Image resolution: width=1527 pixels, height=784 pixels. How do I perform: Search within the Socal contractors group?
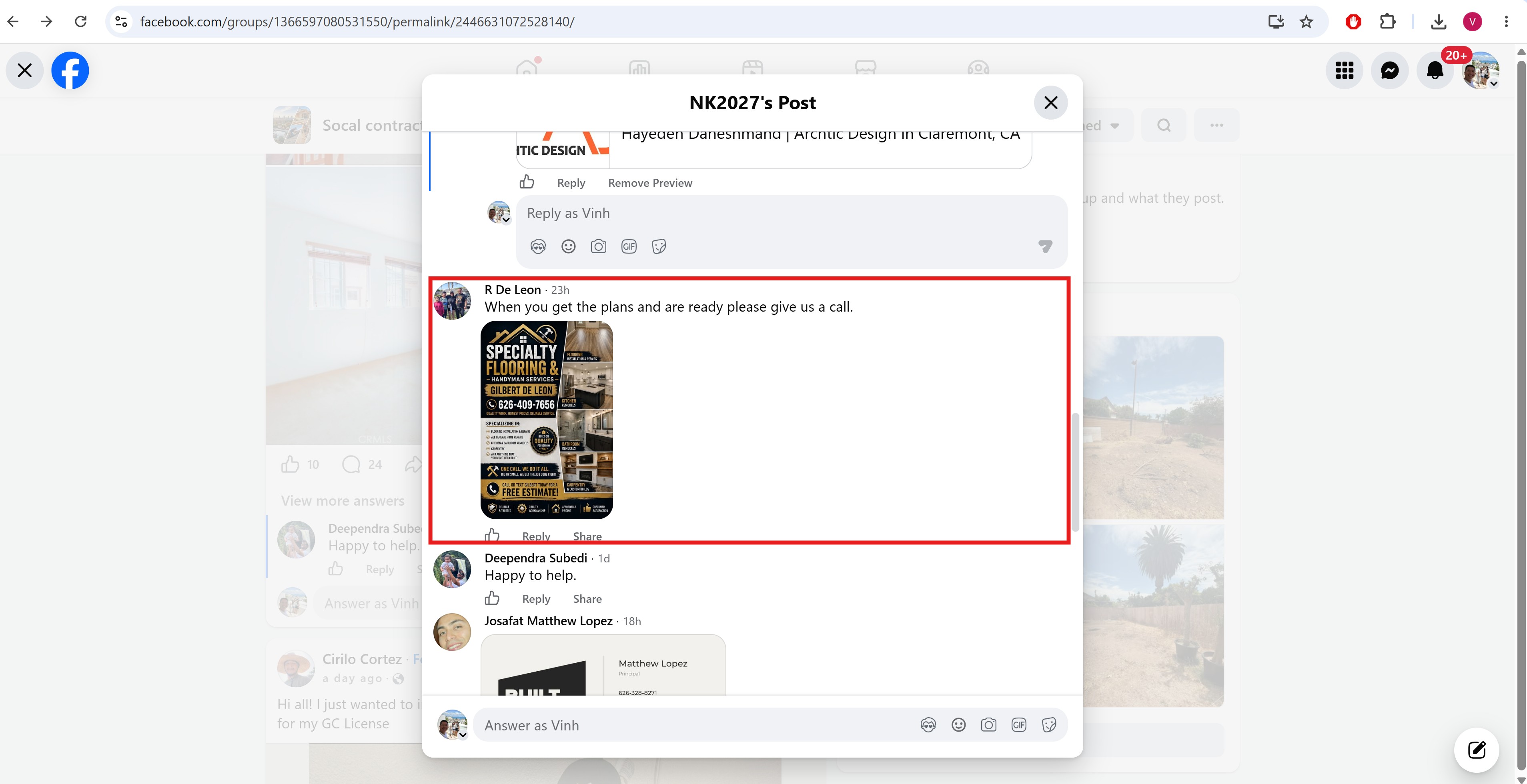pos(1164,125)
